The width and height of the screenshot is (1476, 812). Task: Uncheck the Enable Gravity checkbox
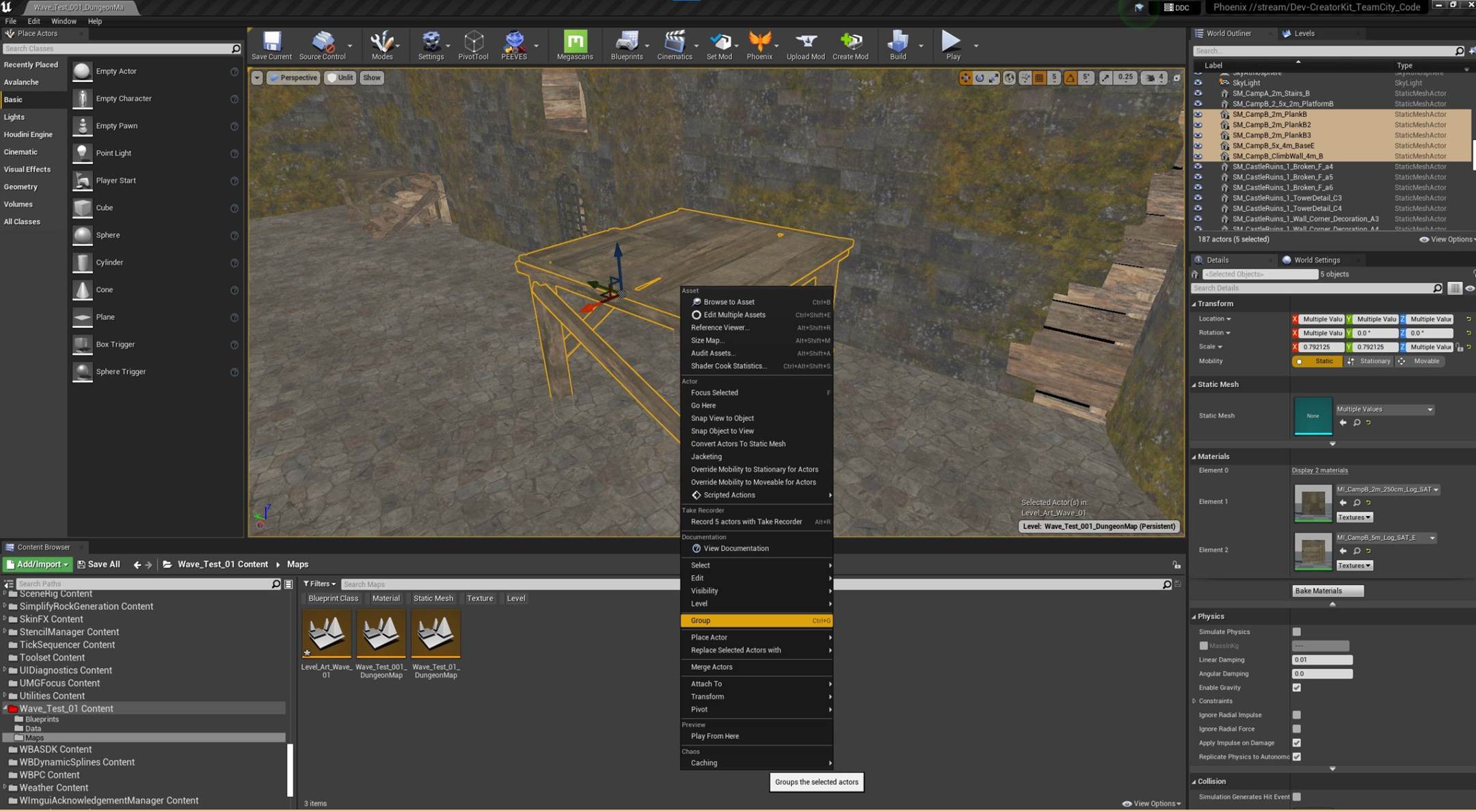coord(1296,688)
